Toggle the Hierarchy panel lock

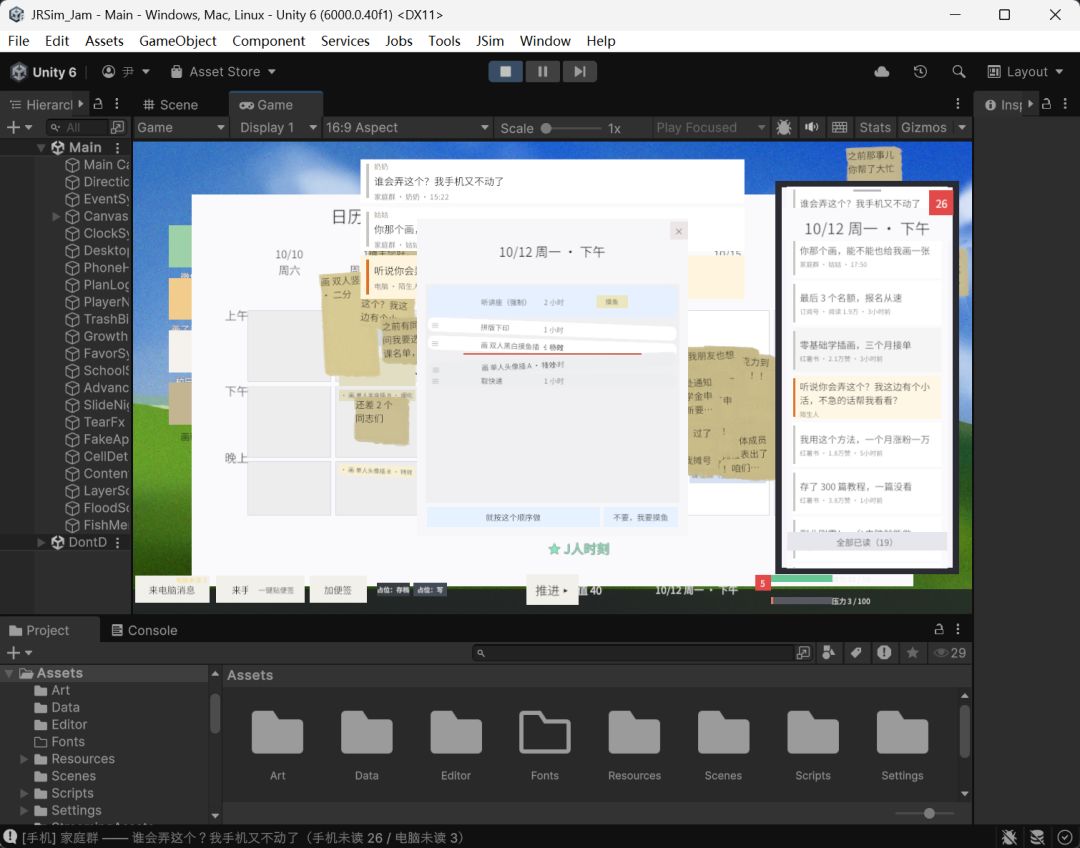point(98,104)
